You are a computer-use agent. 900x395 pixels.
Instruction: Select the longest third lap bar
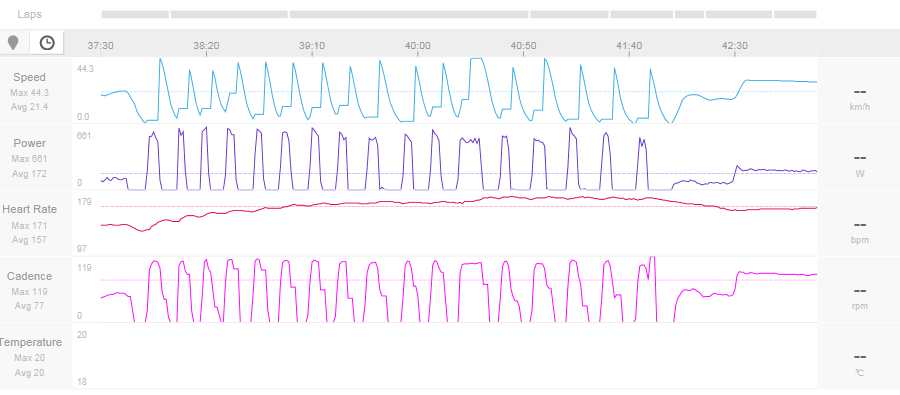pos(409,14)
